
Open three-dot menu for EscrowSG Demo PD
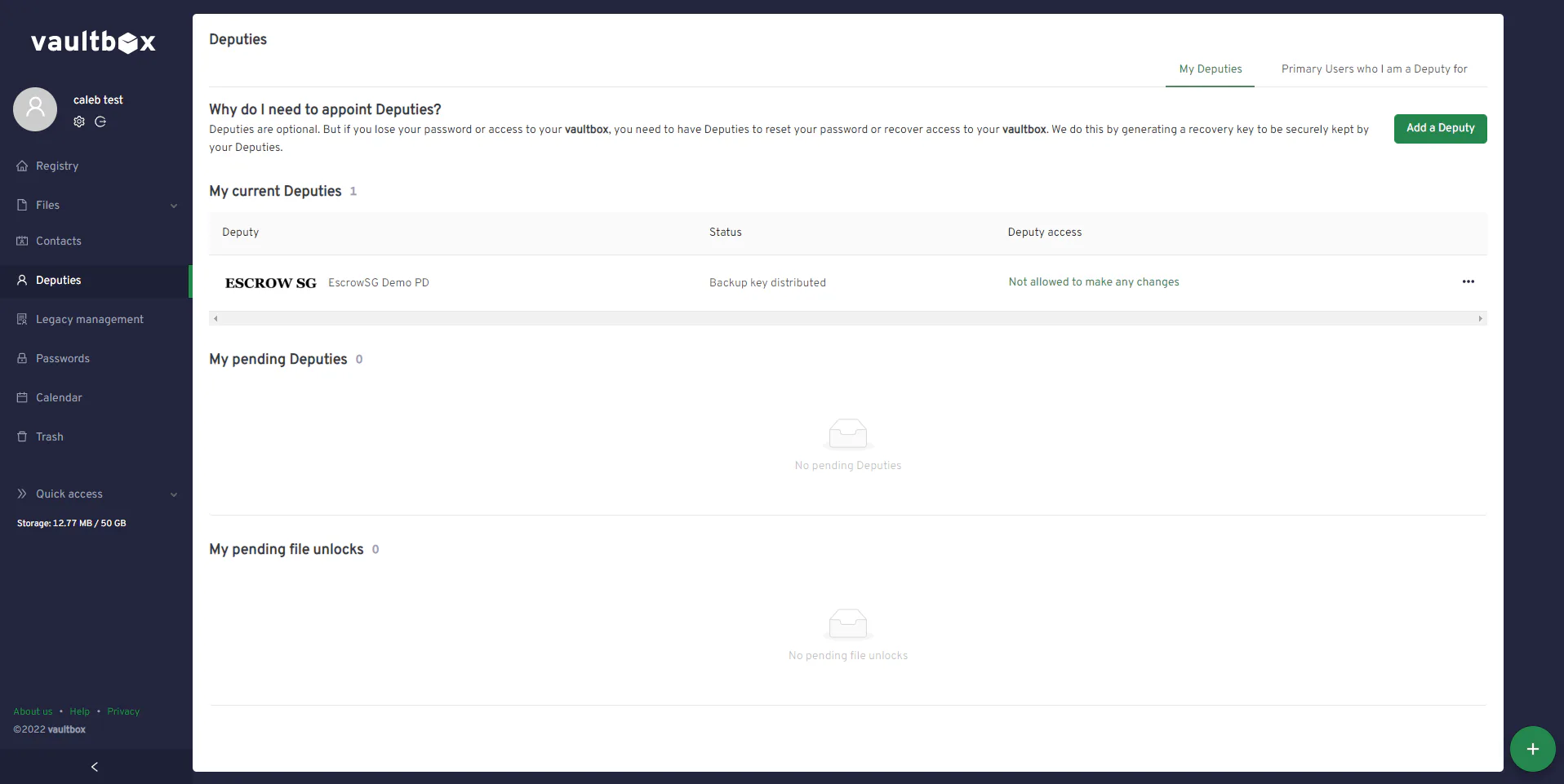coord(1468,281)
